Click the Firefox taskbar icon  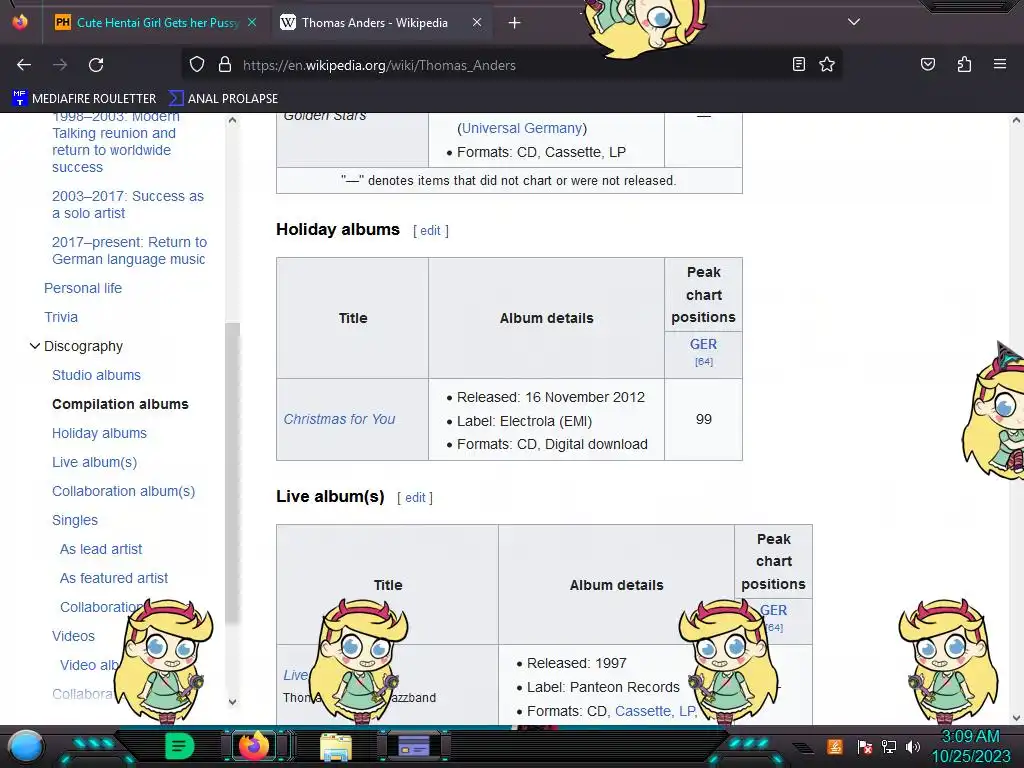tap(253, 746)
